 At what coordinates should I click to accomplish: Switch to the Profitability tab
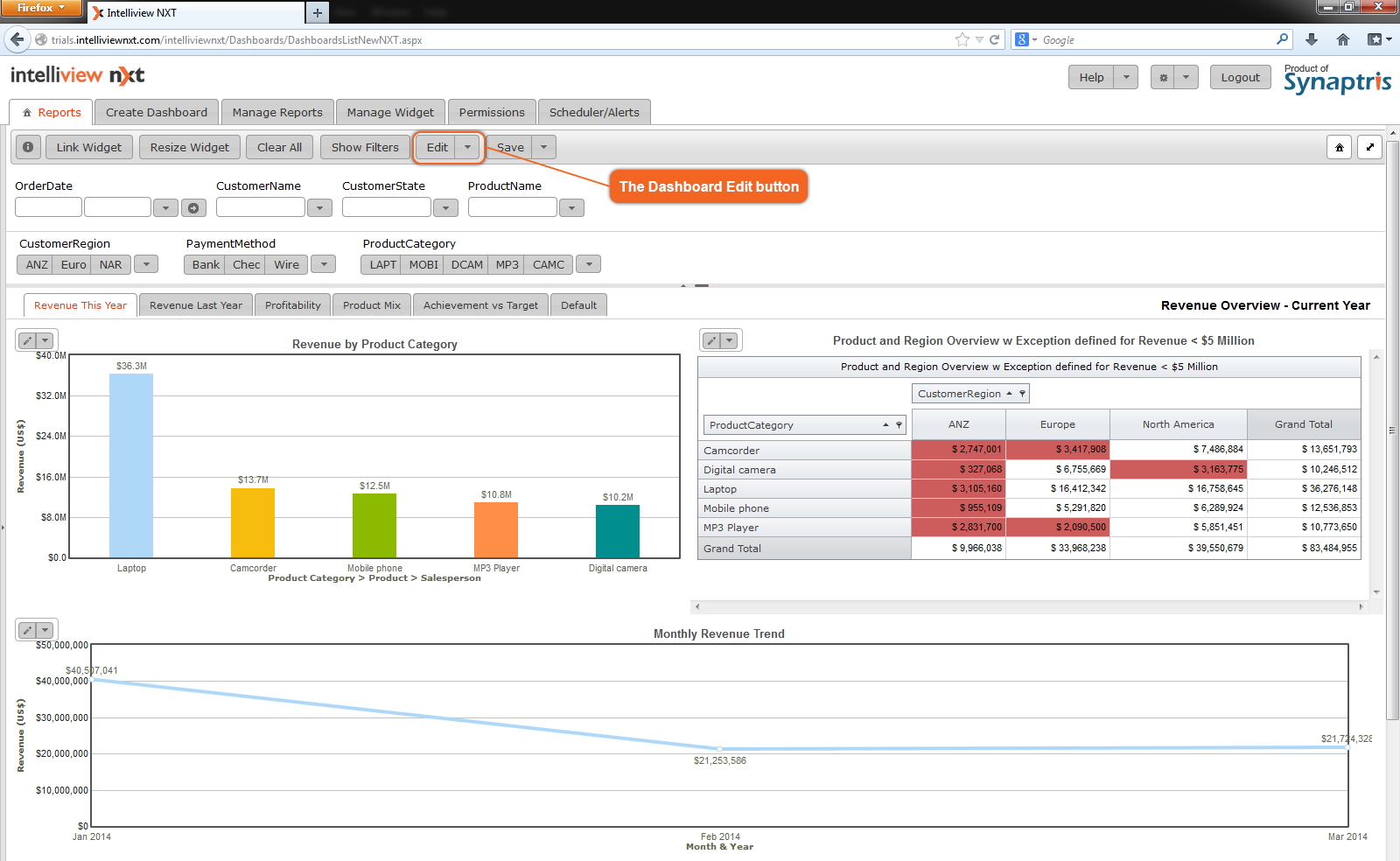coord(292,304)
